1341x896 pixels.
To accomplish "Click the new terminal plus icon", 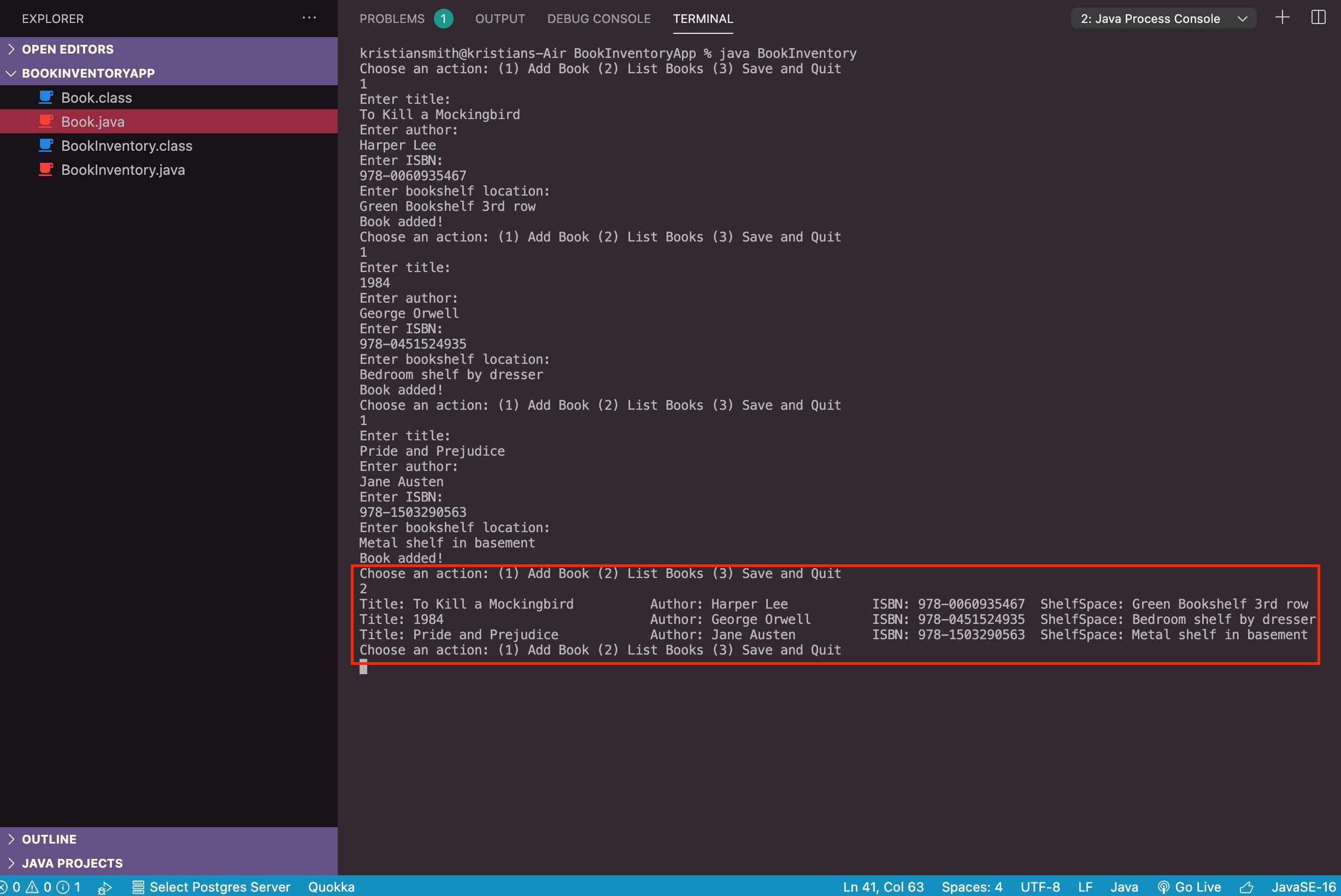I will 1282,17.
